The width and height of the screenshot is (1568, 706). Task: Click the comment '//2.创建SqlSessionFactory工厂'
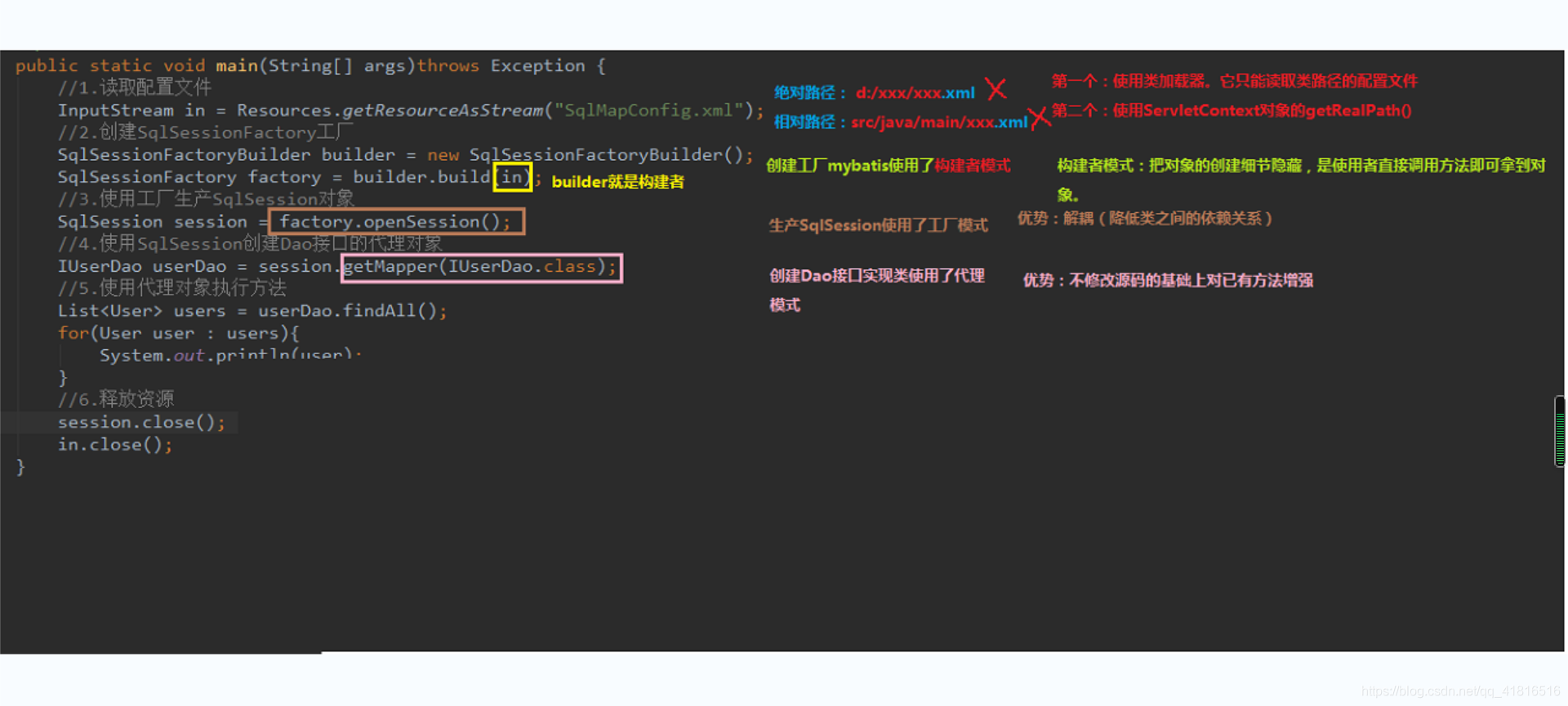click(205, 132)
